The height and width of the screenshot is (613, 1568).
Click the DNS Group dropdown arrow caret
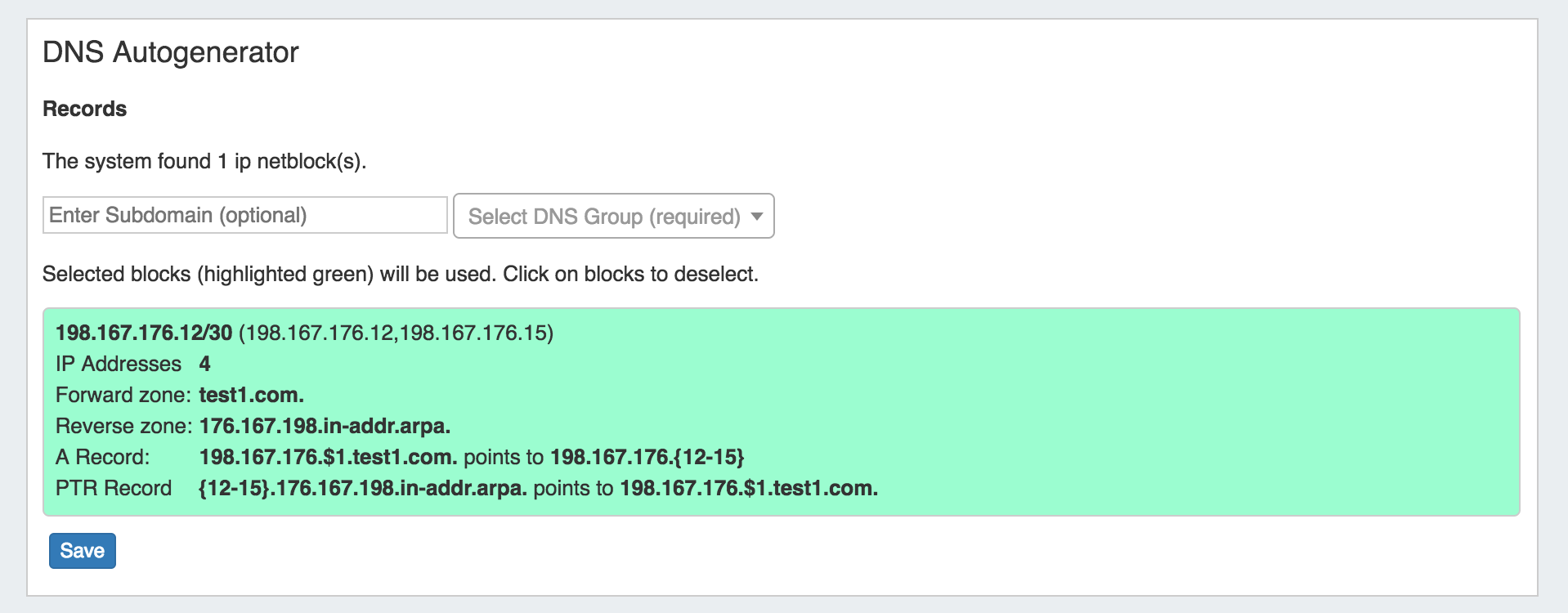[x=757, y=217]
